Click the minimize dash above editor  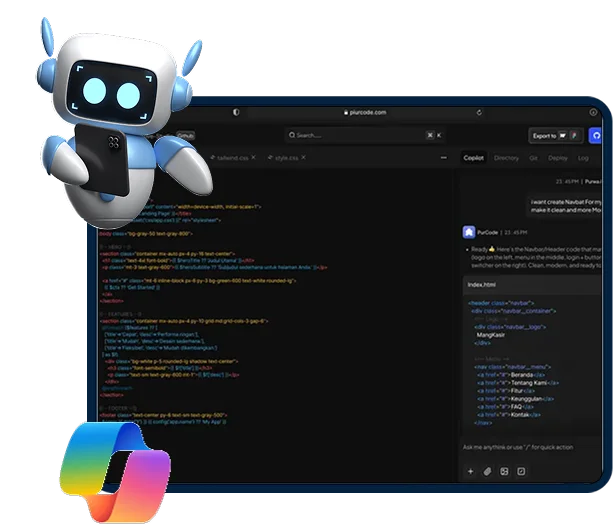444,158
